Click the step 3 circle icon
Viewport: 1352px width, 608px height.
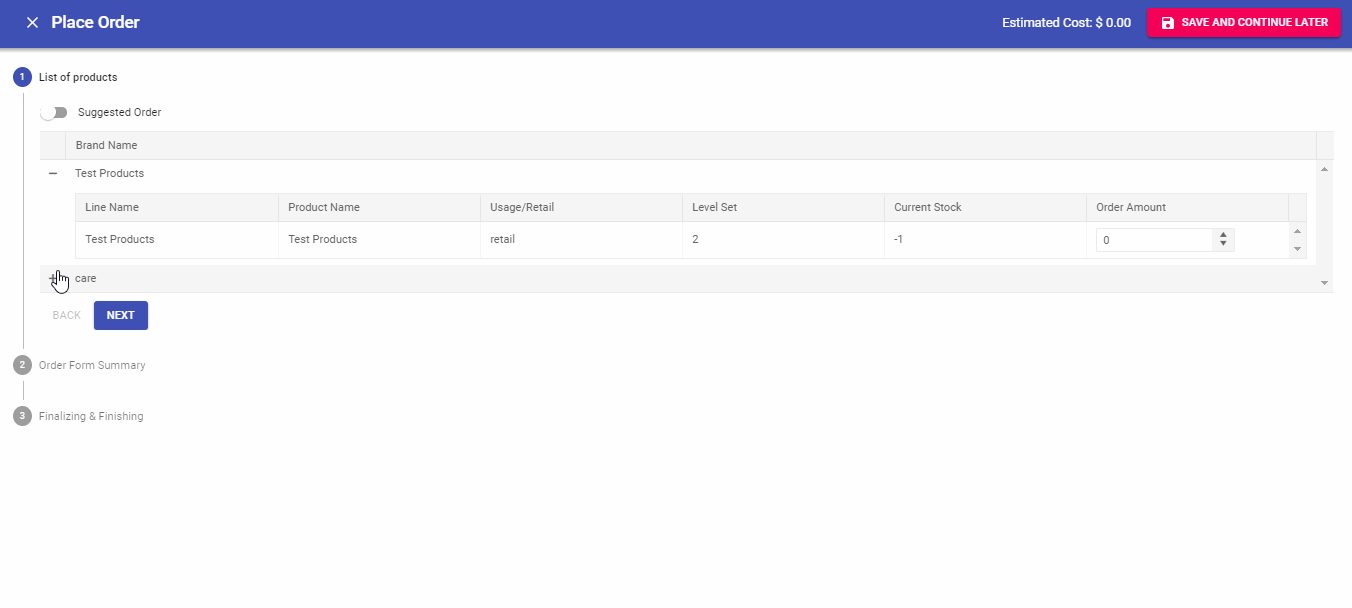pyautogui.click(x=22, y=416)
